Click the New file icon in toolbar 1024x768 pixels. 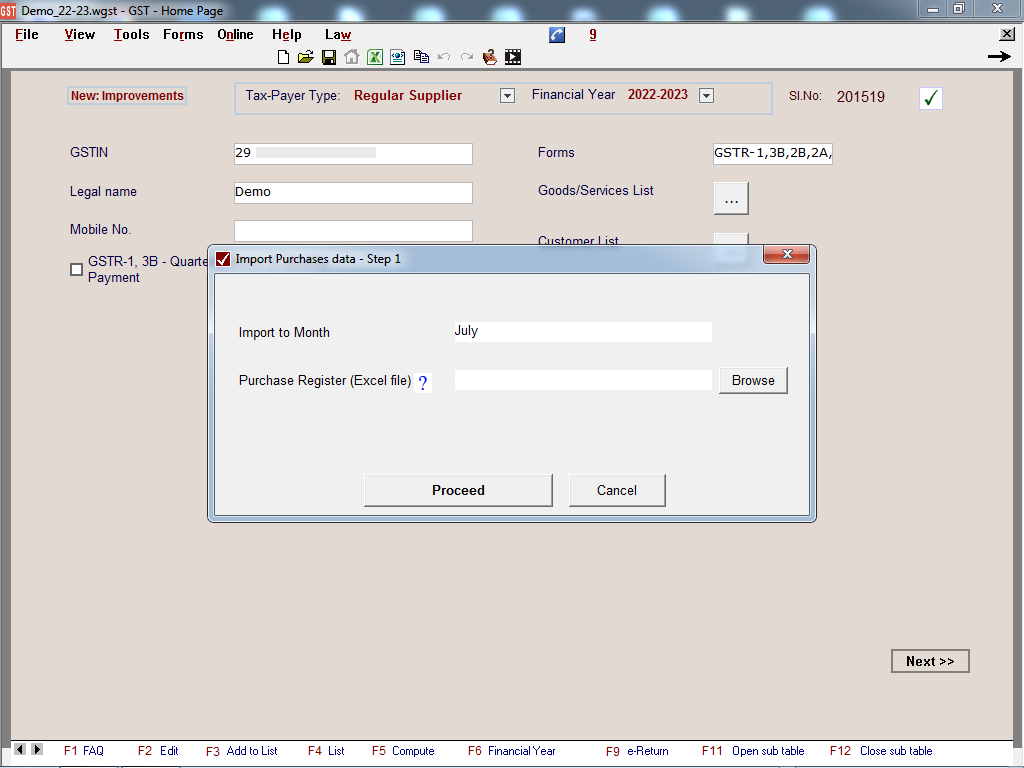click(284, 57)
